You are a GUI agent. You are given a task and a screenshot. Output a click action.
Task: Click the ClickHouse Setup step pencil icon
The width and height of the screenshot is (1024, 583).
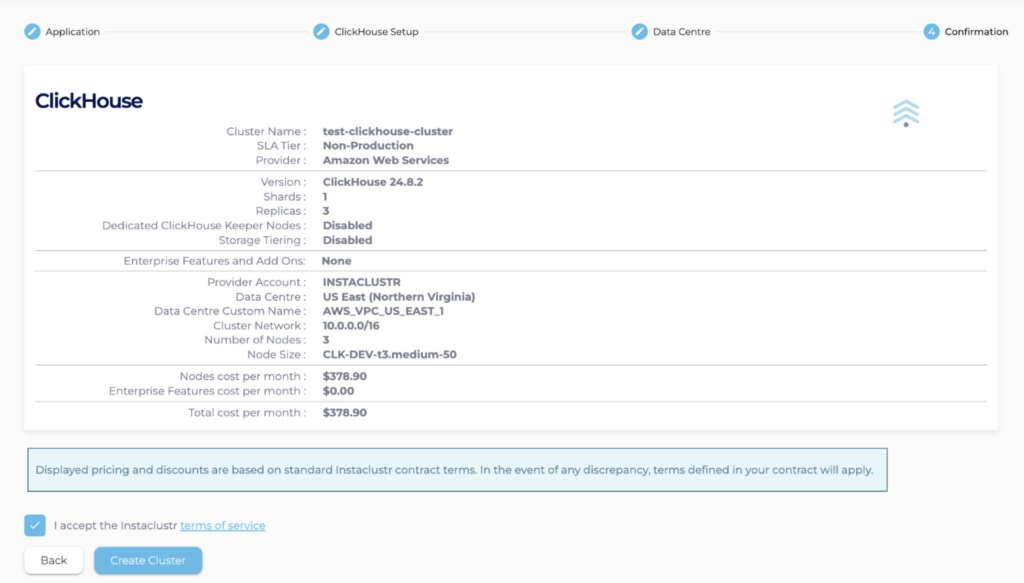(x=321, y=32)
